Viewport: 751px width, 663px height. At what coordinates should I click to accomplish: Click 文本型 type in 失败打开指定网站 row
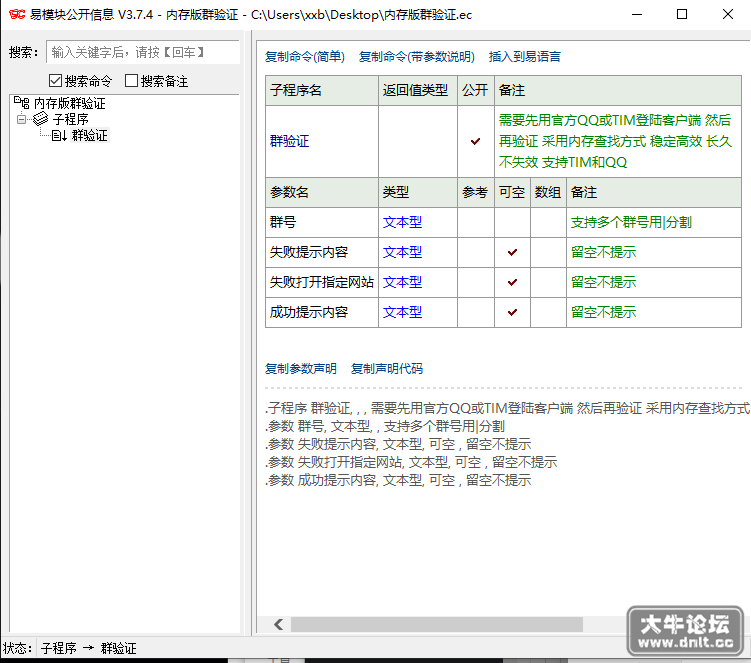click(x=402, y=282)
